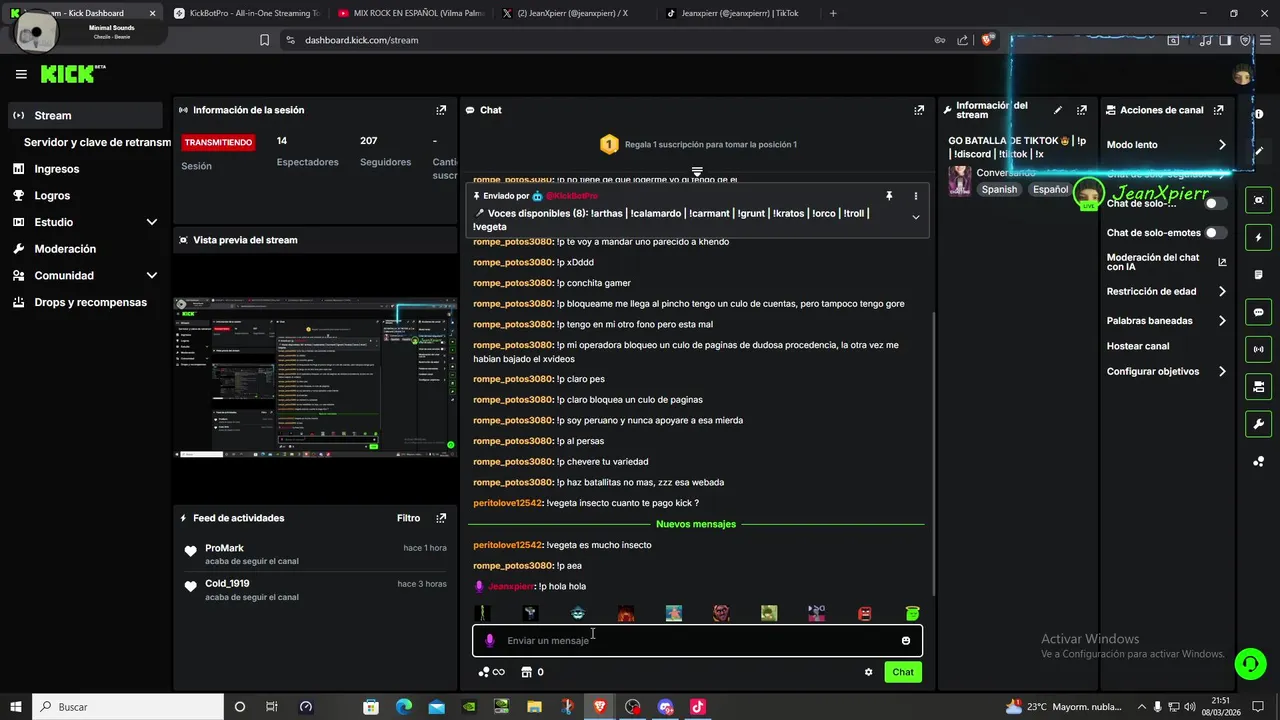
Task: Pop out the Chat panel
Action: click(919, 110)
